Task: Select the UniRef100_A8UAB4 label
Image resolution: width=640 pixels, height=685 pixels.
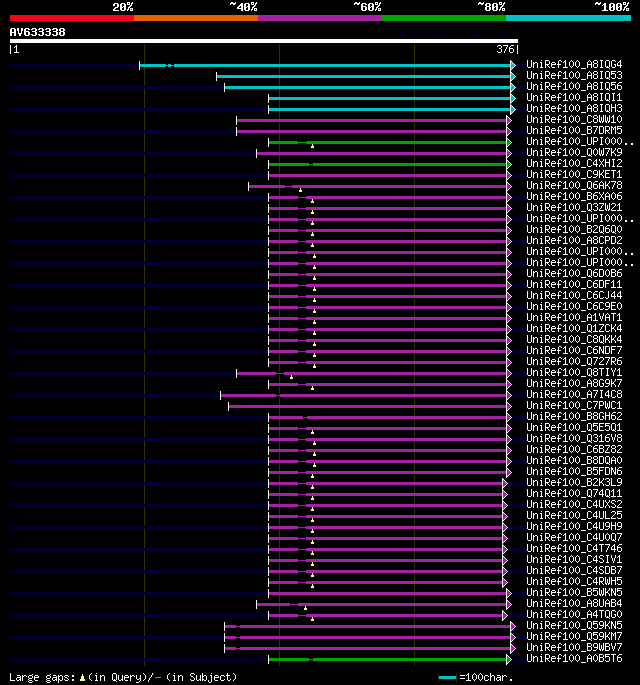Action: pyautogui.click(x=574, y=604)
